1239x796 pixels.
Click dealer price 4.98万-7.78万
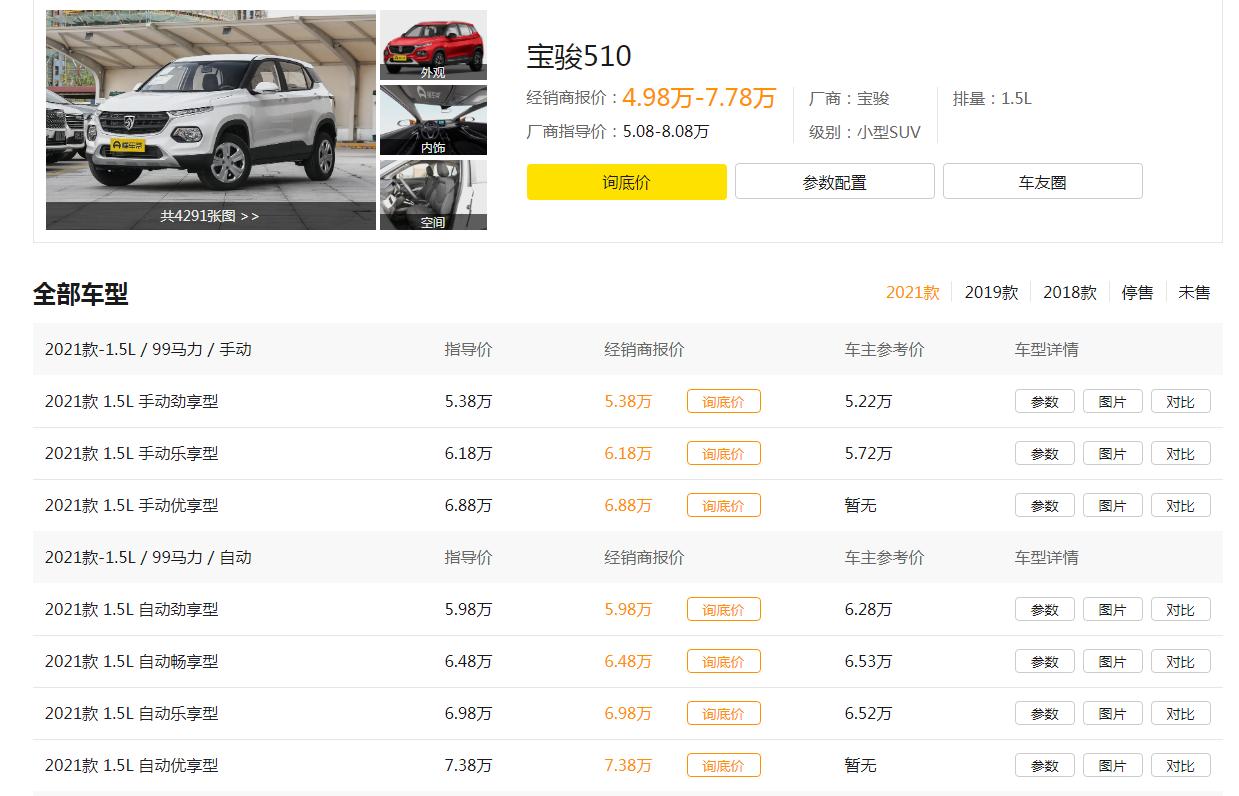pos(699,97)
